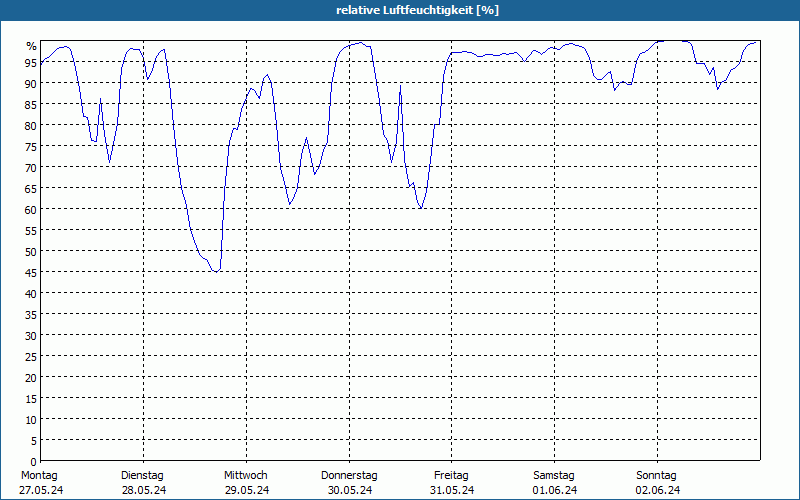Click the y-axis label '45'
This screenshot has height=500, width=800.
(x=31, y=272)
